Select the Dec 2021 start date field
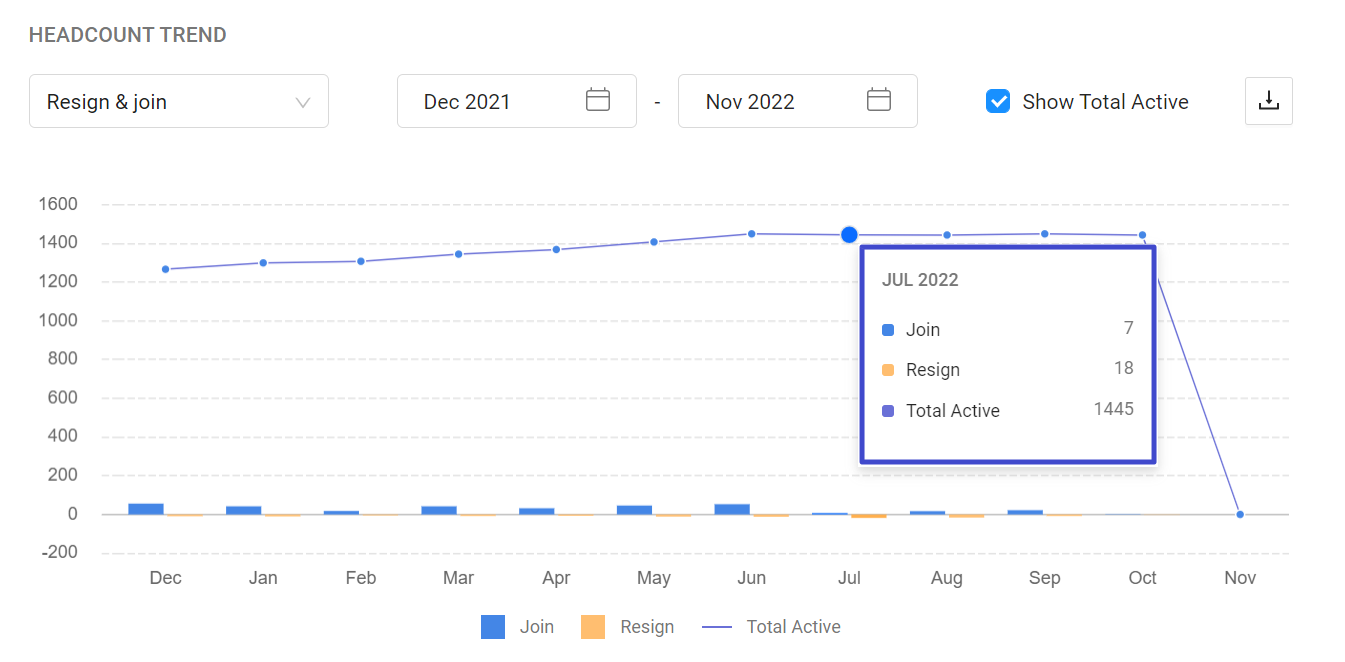The height and width of the screenshot is (662, 1345). click(x=467, y=101)
